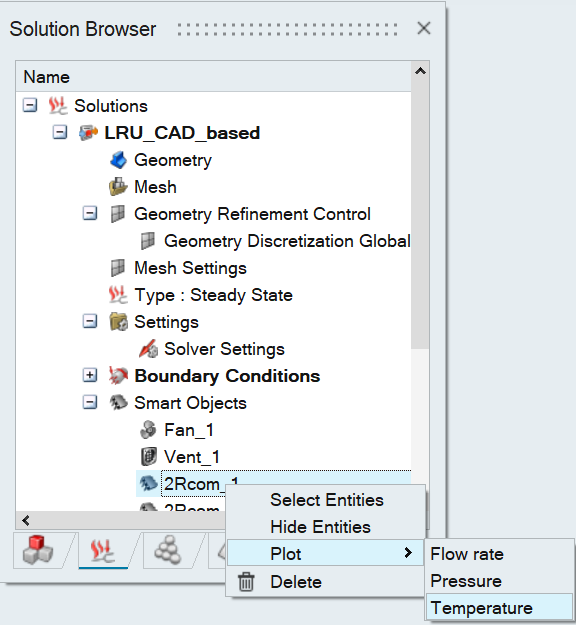Select the Type : Steady State item
Viewport: 576px width, 625px height.
pos(213,295)
